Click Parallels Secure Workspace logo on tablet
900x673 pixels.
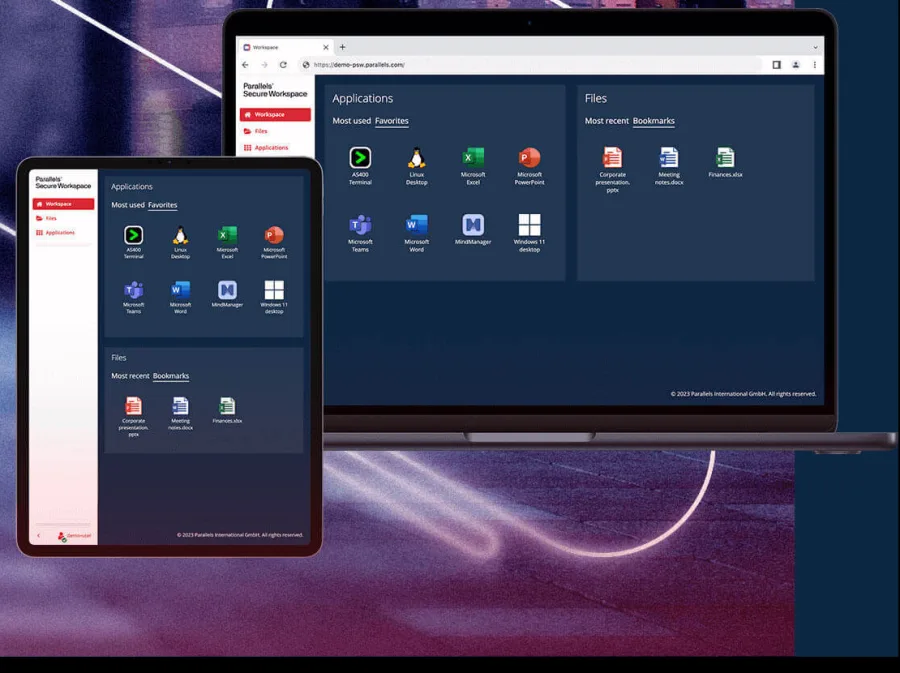(x=63, y=182)
